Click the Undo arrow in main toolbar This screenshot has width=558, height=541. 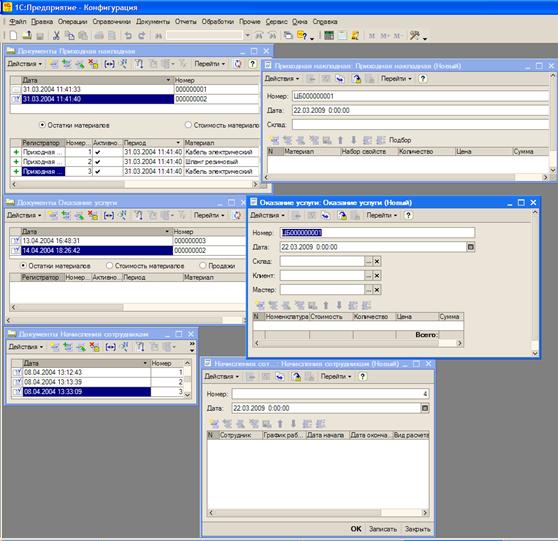pos(128,35)
